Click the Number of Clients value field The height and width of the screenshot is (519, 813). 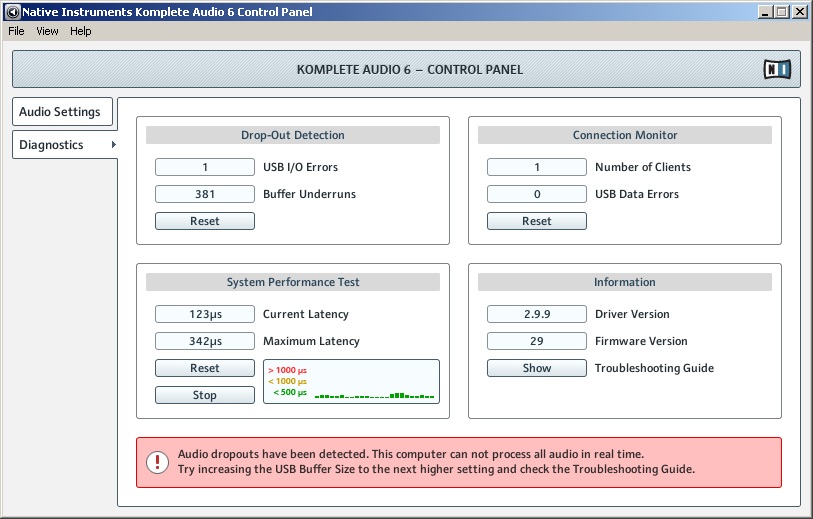[x=537, y=167]
